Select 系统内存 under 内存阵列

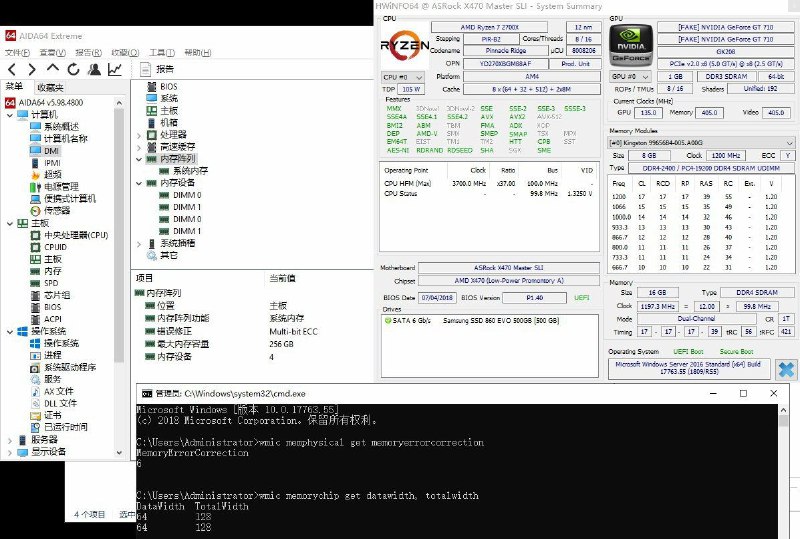pos(190,170)
